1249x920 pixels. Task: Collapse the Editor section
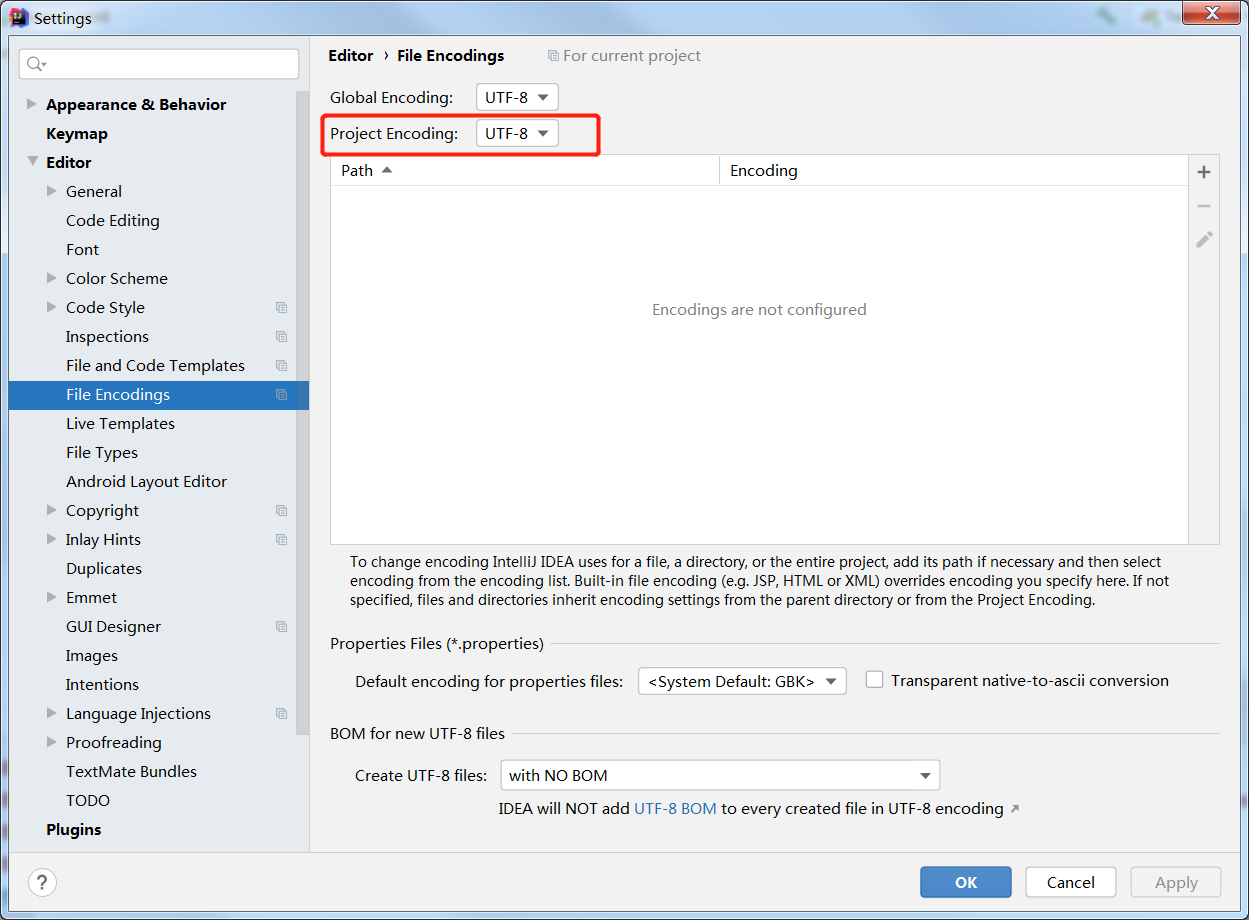(32, 162)
